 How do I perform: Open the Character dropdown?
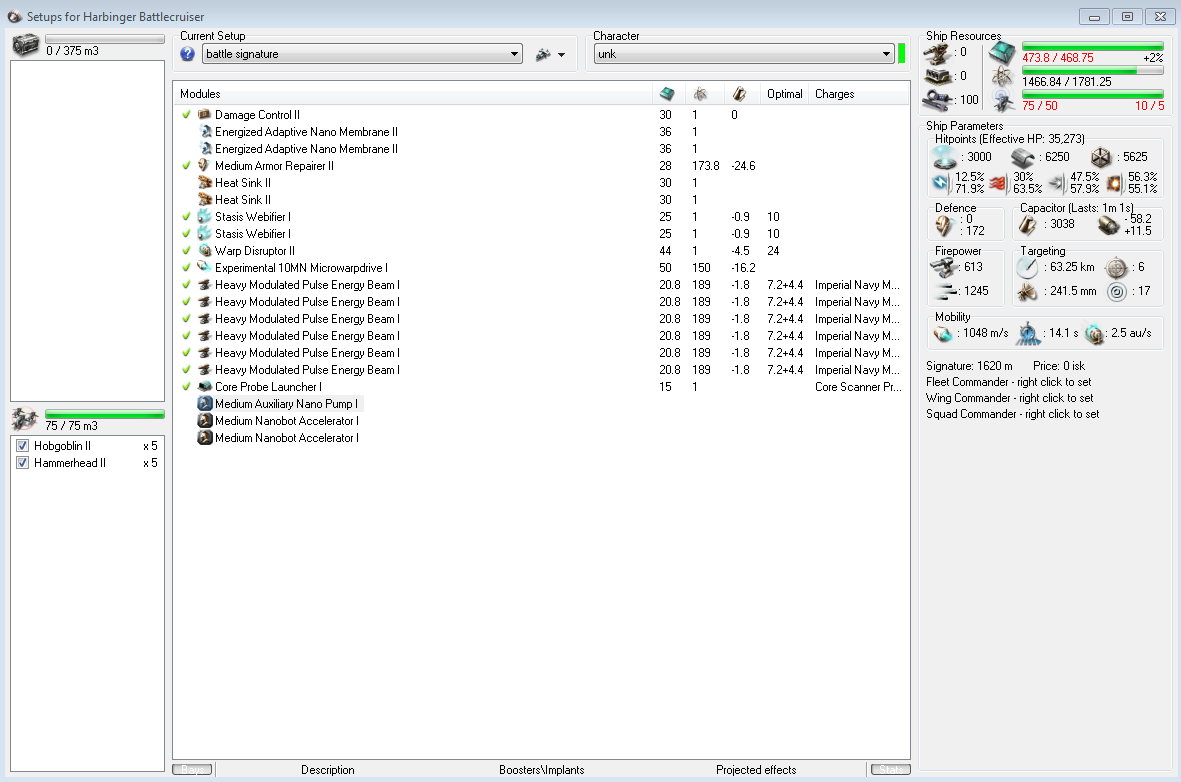tap(743, 54)
